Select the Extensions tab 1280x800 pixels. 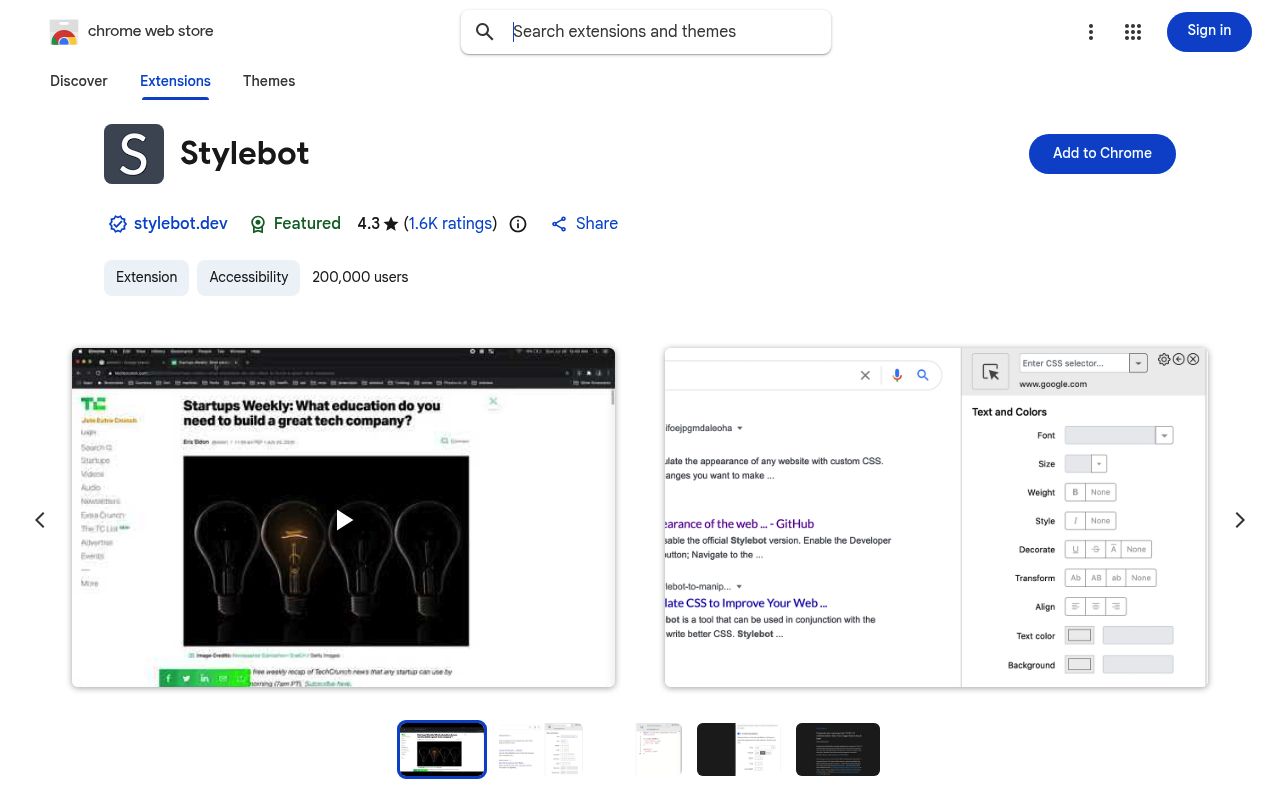[x=175, y=81]
